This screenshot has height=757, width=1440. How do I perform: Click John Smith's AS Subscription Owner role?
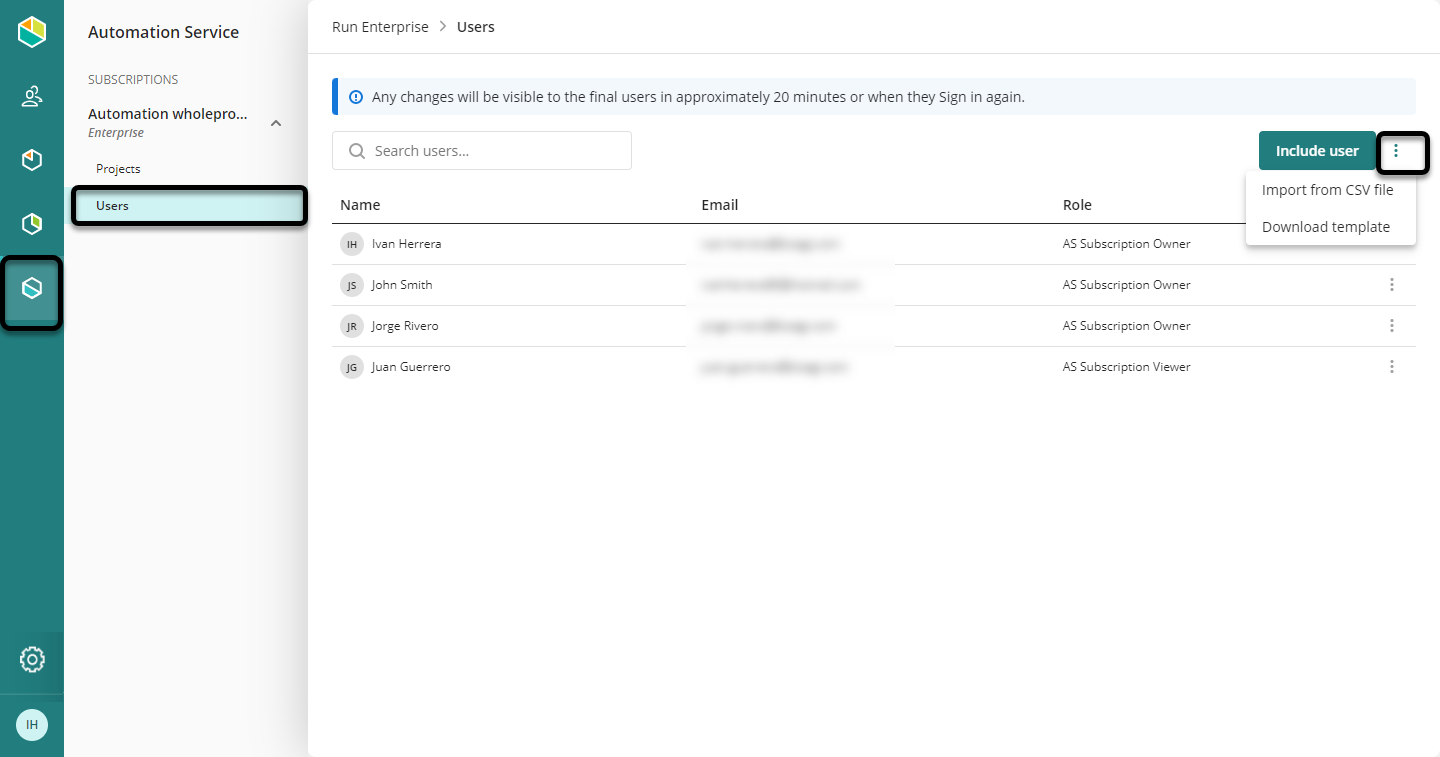1127,285
